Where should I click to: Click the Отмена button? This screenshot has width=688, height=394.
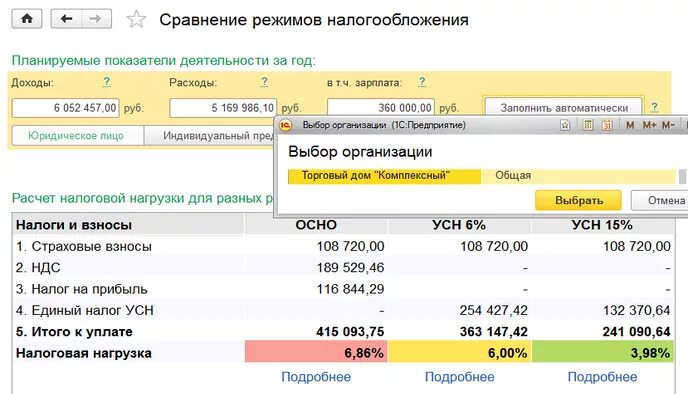[x=660, y=201]
